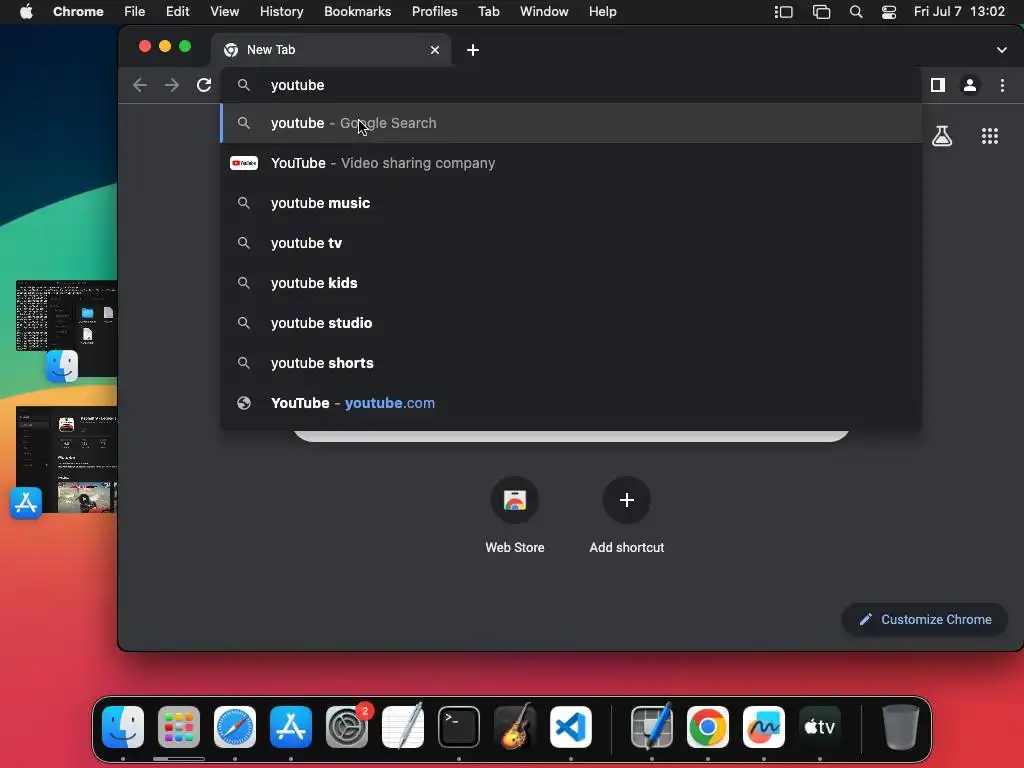This screenshot has height=768, width=1024.
Task: Open System Settings from the Dock
Action: click(347, 727)
